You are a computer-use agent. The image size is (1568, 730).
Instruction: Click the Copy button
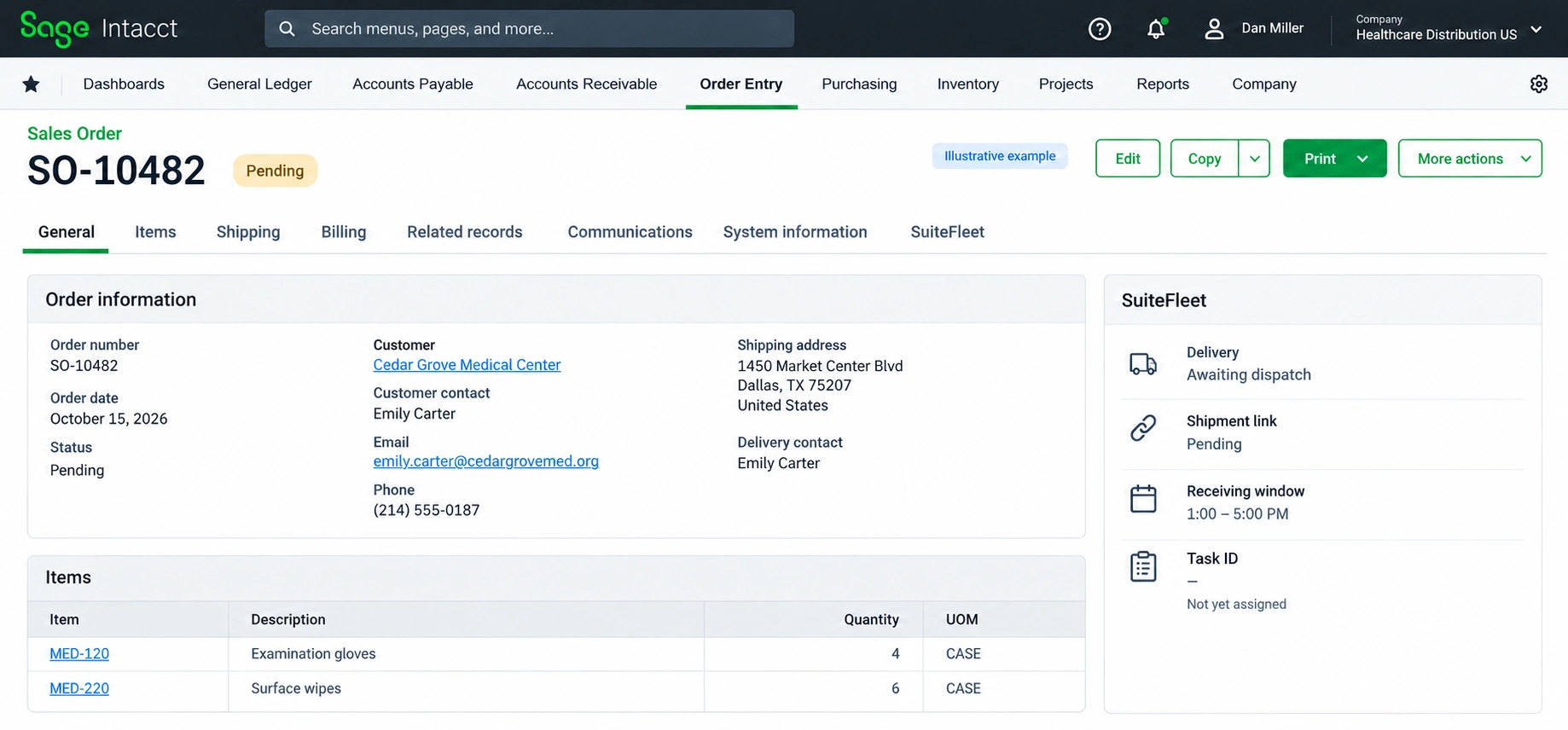pos(1205,159)
